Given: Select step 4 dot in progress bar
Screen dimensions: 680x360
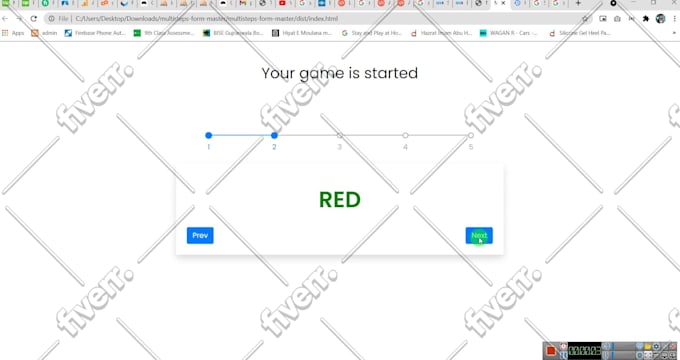Looking at the screenshot, I should coord(405,135).
